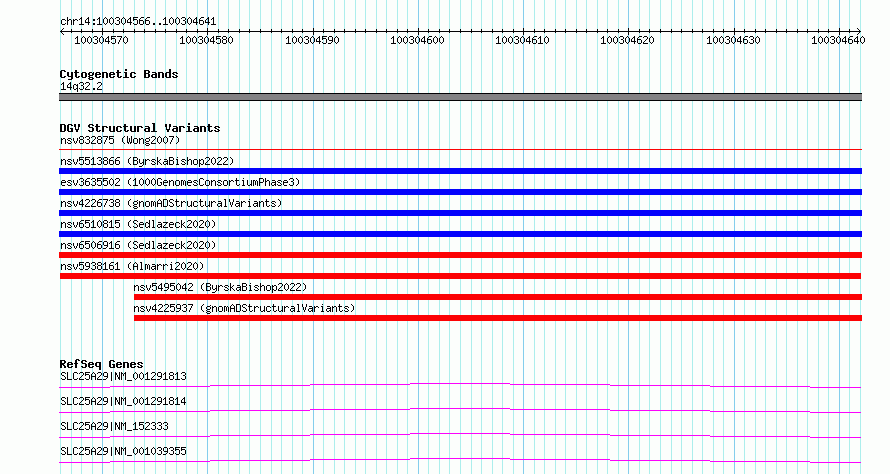This screenshot has height=474, width=890.
Task: Select transcript SLC25A29|NM_152333 label
Action: [114, 426]
